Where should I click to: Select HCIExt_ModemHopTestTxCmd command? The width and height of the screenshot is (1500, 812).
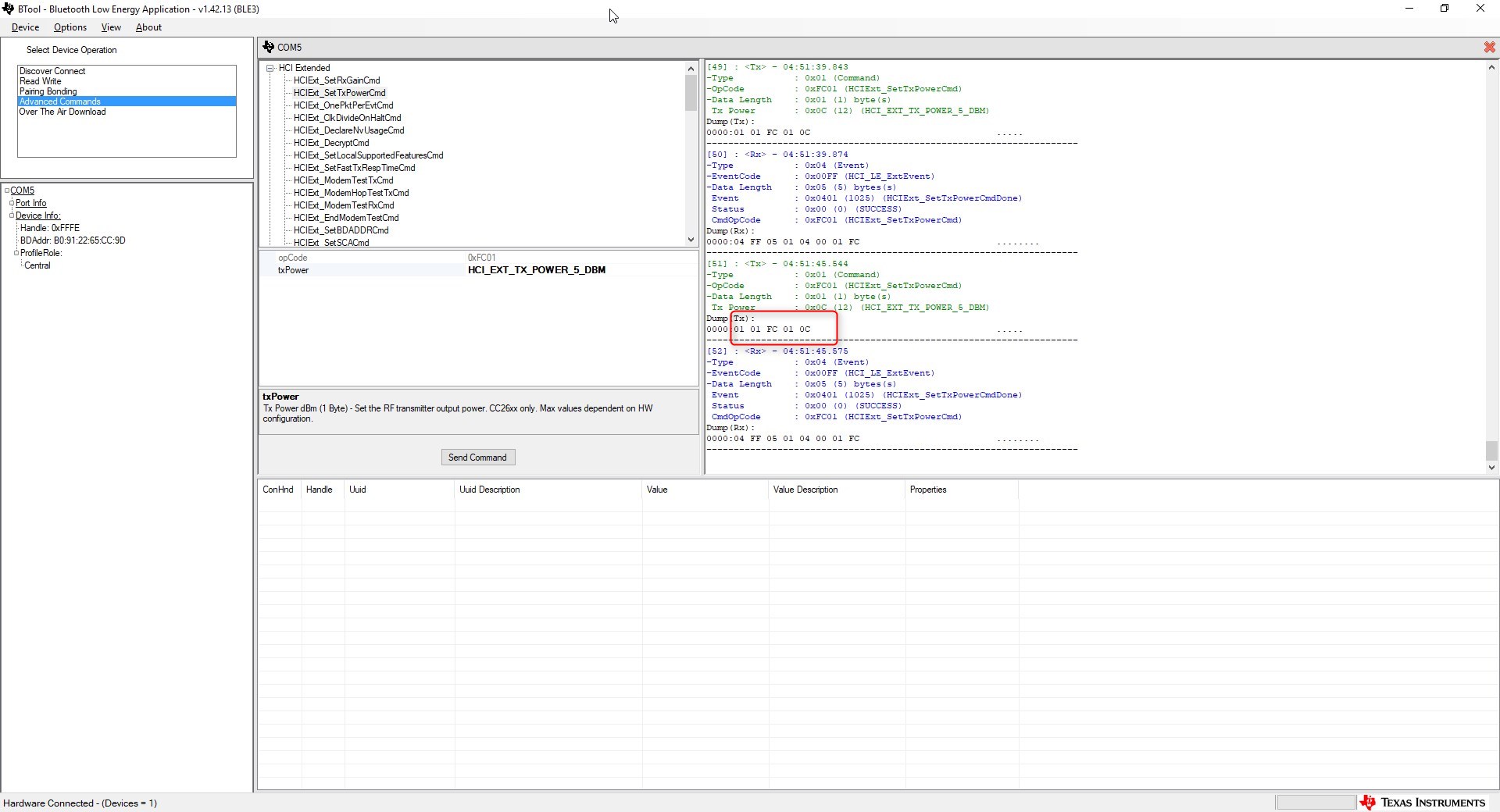[x=352, y=193]
